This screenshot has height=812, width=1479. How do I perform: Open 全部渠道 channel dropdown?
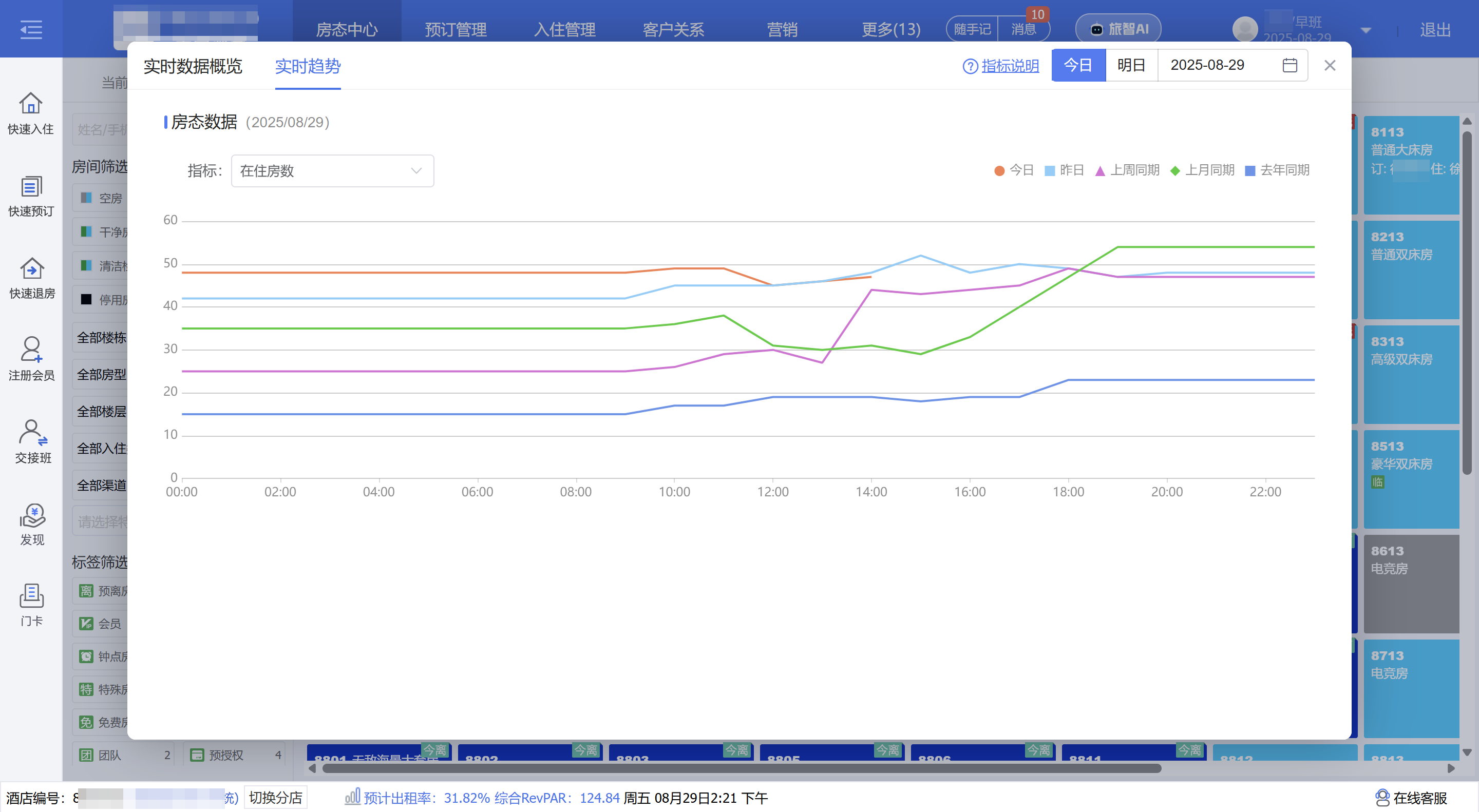pyautogui.click(x=101, y=485)
